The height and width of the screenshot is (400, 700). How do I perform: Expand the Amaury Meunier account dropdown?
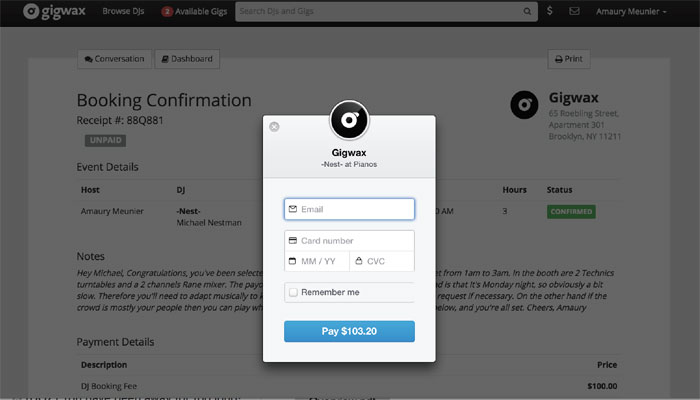631,12
